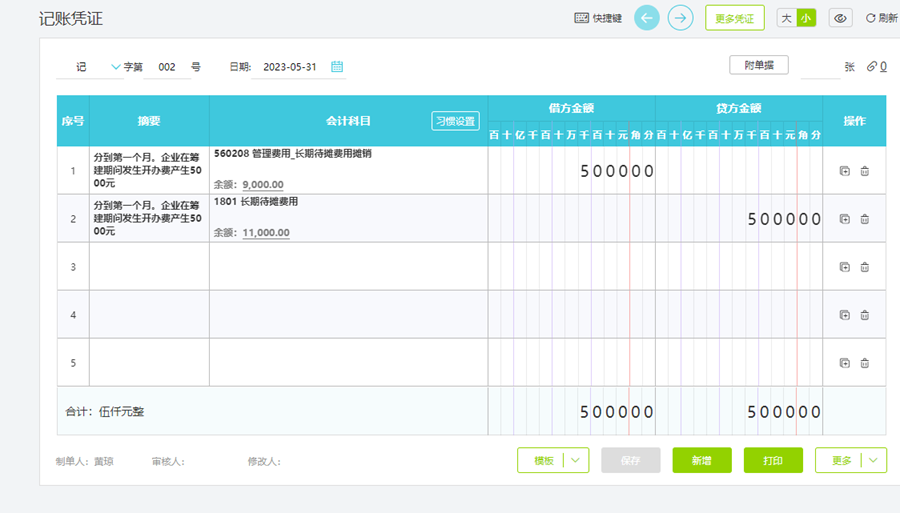Click the keyboard shortcuts icon
Screen dimensions: 900x513
tap(581, 18)
